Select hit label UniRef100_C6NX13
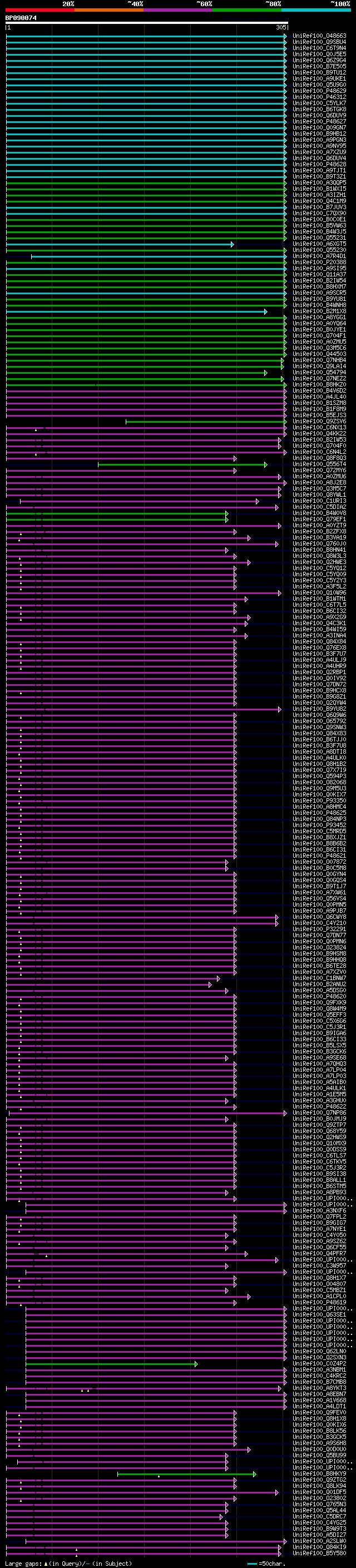The image size is (356, 1568). tap(319, 427)
